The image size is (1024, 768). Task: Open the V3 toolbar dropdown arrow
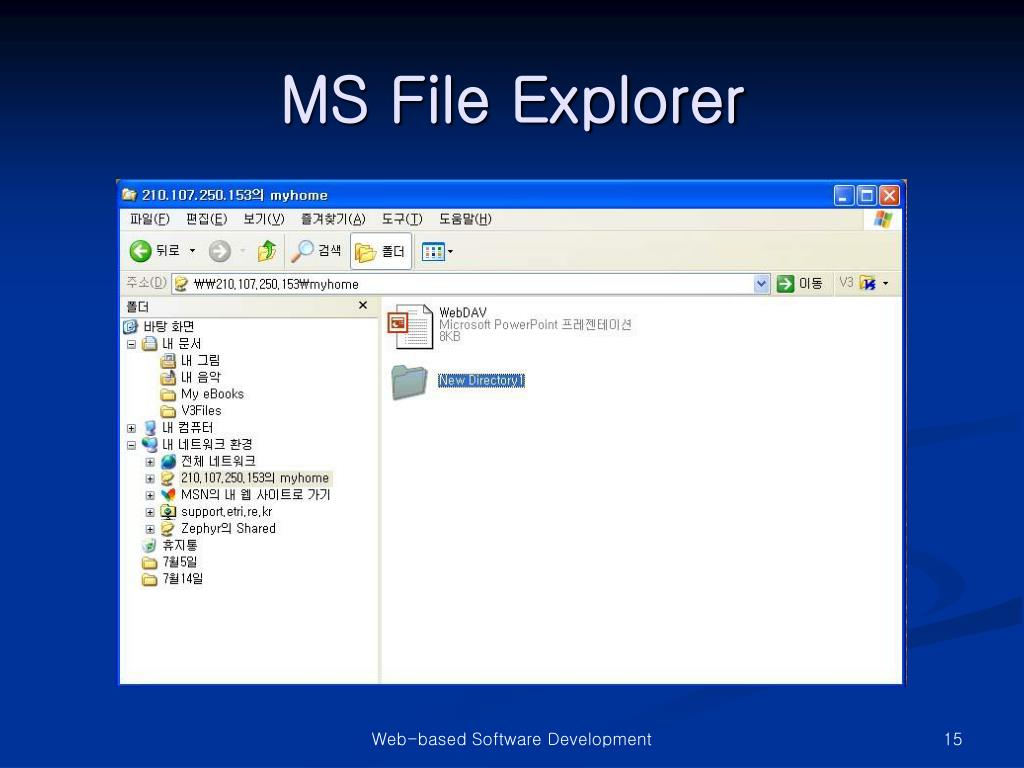click(886, 283)
